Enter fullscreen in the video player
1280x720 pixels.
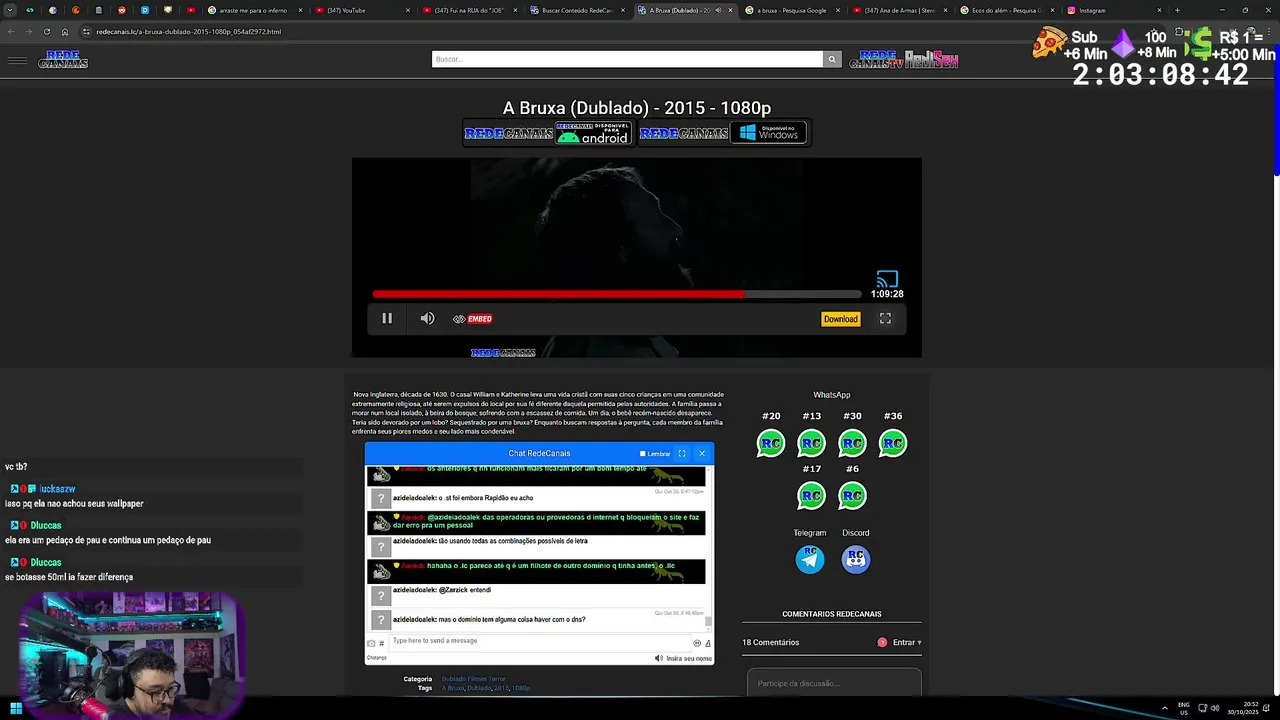point(885,318)
